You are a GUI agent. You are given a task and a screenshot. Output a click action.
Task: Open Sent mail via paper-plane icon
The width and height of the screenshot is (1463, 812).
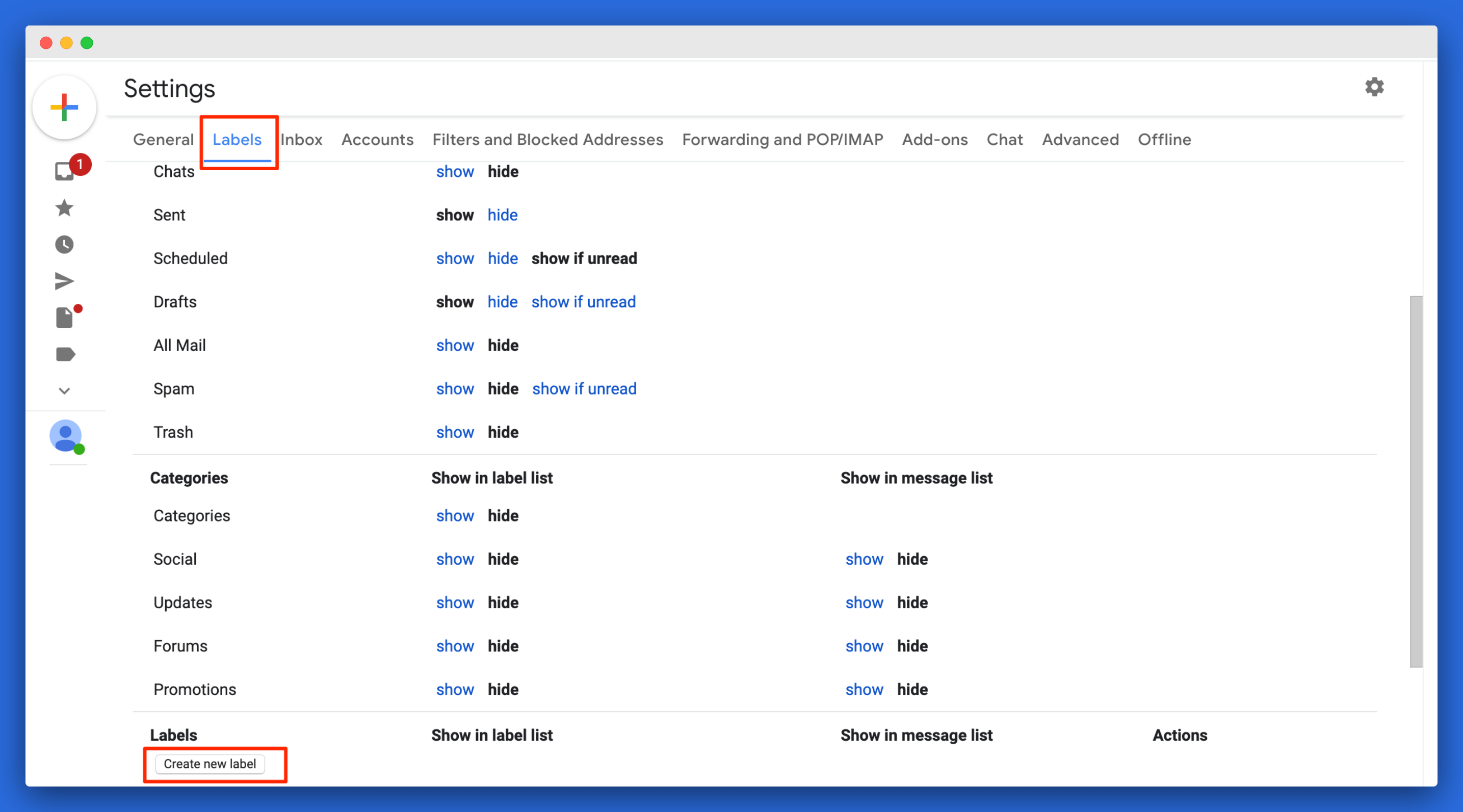click(64, 281)
